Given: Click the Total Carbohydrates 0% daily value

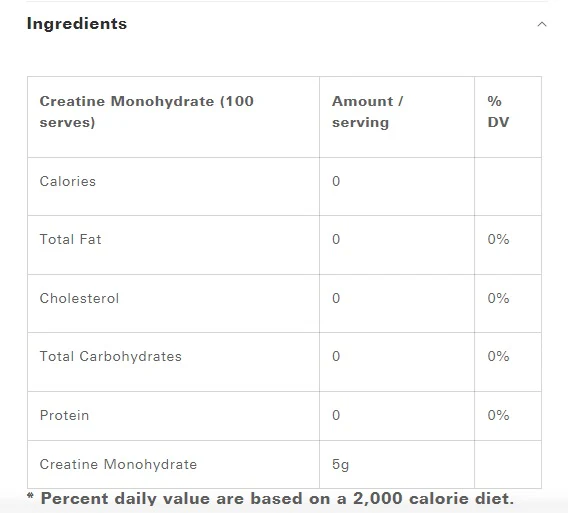Looking at the screenshot, I should (498, 356).
